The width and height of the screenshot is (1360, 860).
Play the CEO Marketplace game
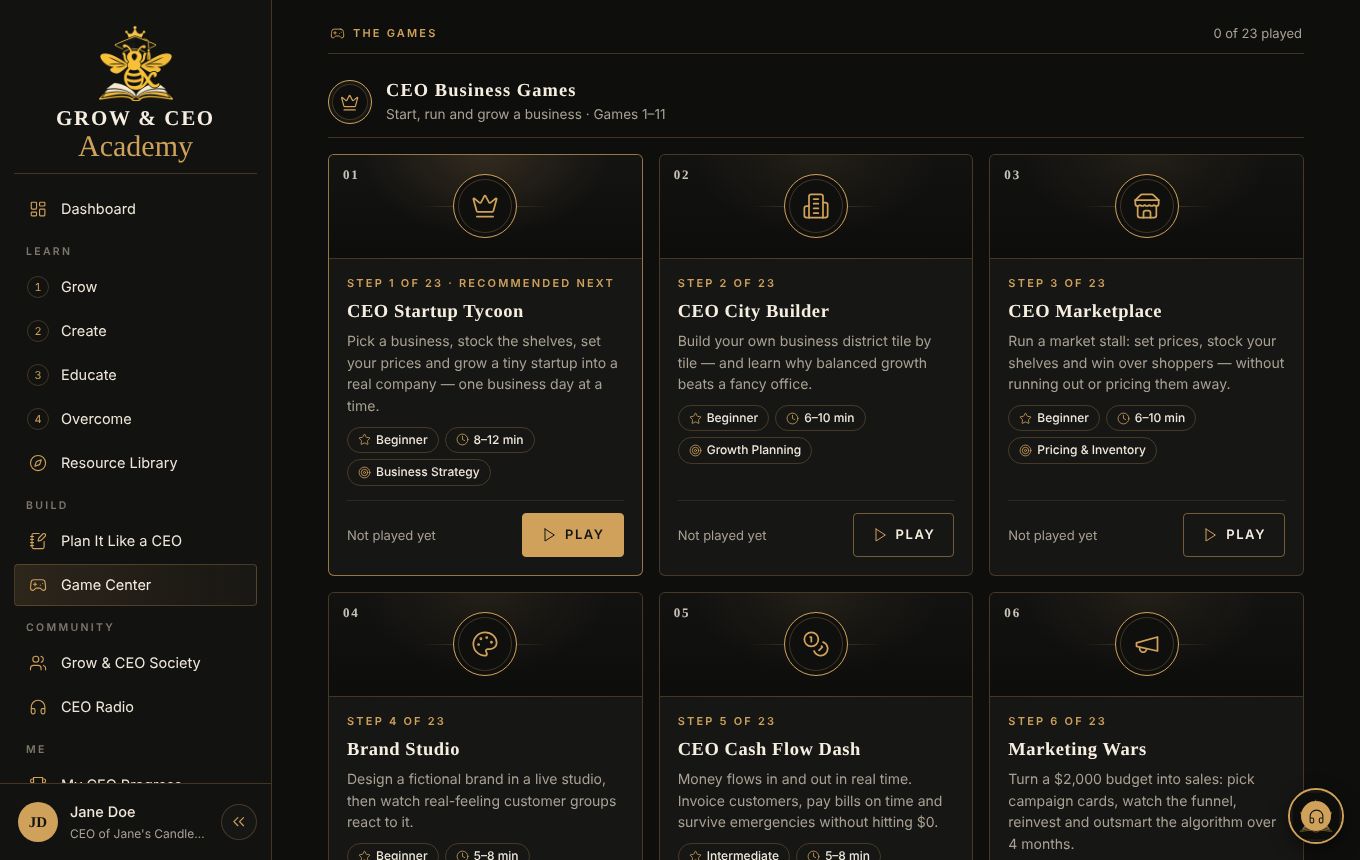(1234, 535)
